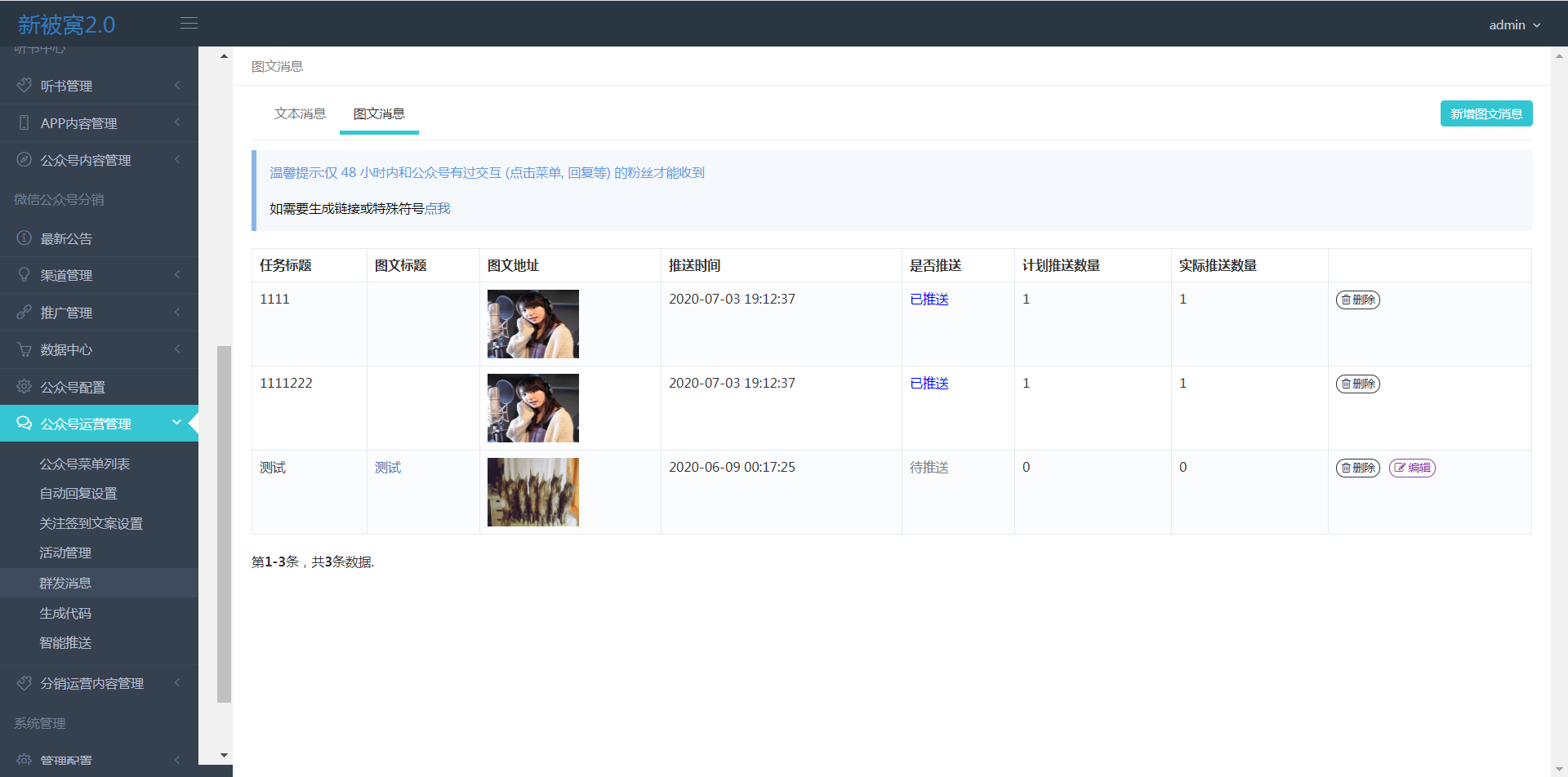The width and height of the screenshot is (1568, 777).
Task: Open 智能推送 submenu item
Action: (65, 642)
